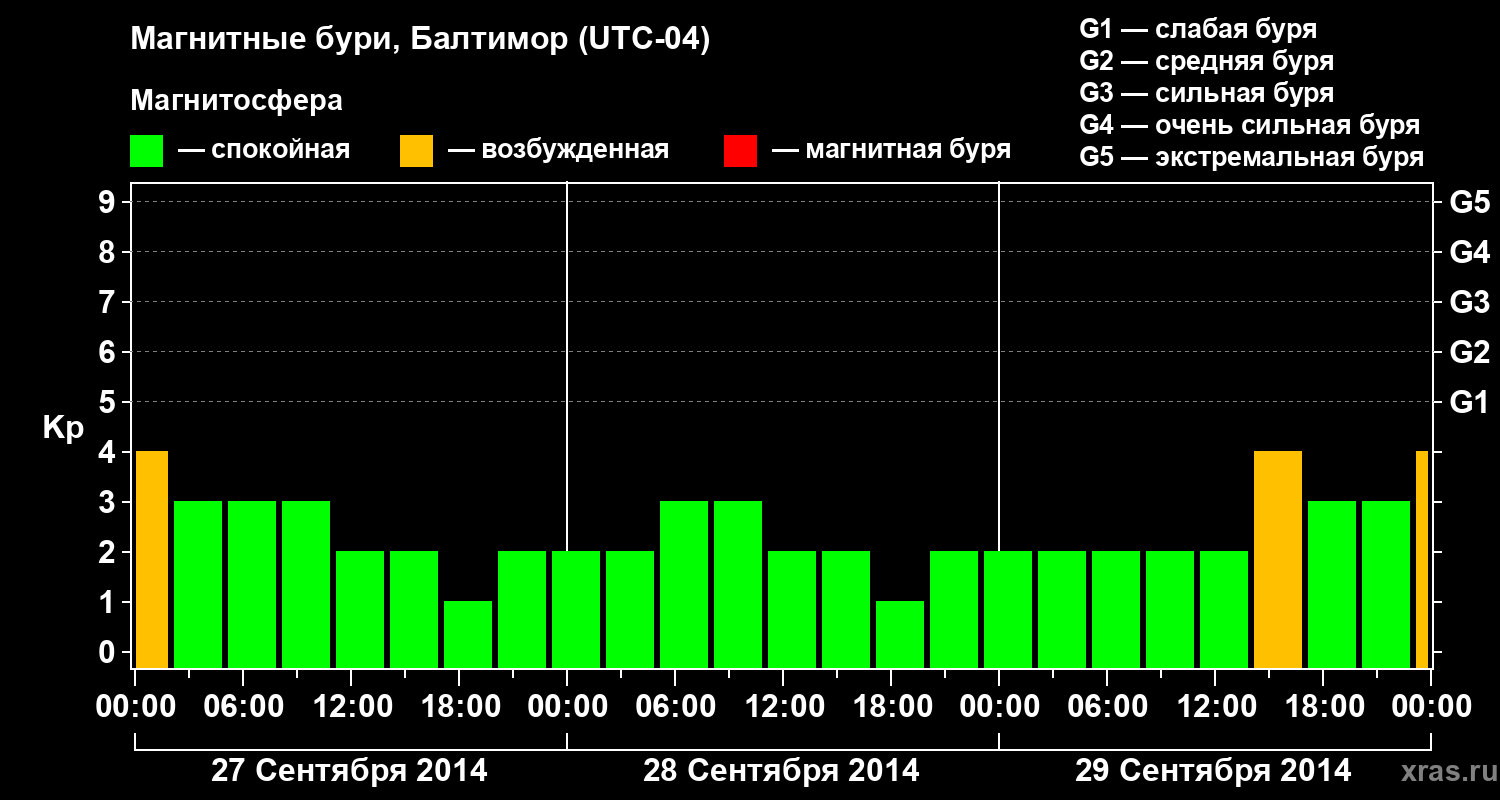This screenshot has height=800, width=1500.
Task: Click the 'G1 — слабая буря' legend line
Action: pos(1198,29)
